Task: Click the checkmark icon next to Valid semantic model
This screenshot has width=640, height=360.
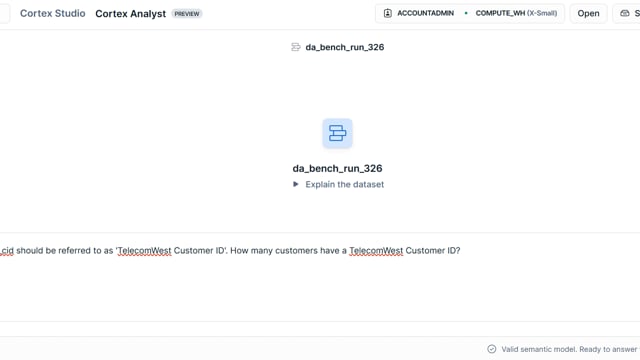Action: click(491, 349)
